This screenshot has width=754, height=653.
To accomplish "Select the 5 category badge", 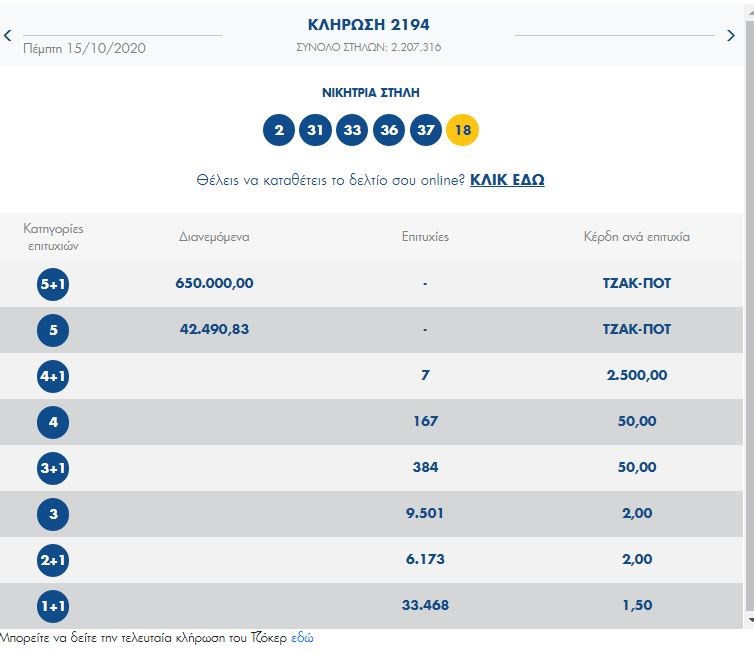I will (52, 330).
